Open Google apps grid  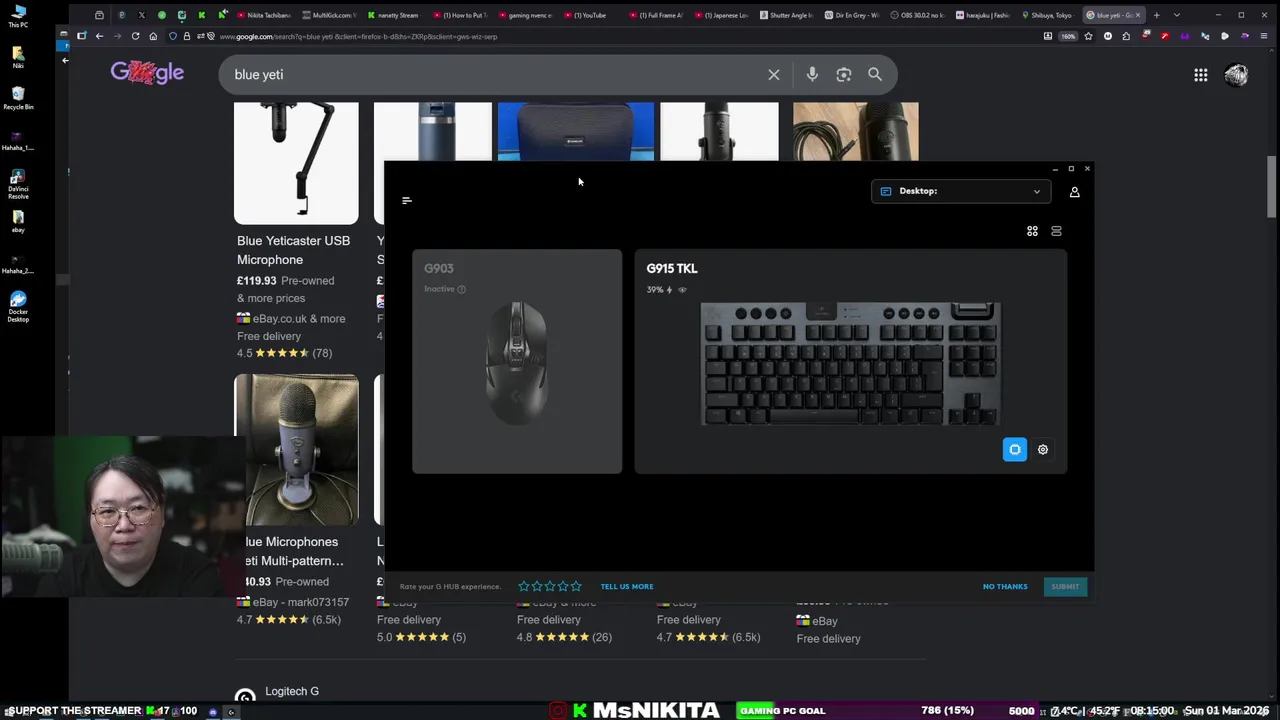[1201, 75]
